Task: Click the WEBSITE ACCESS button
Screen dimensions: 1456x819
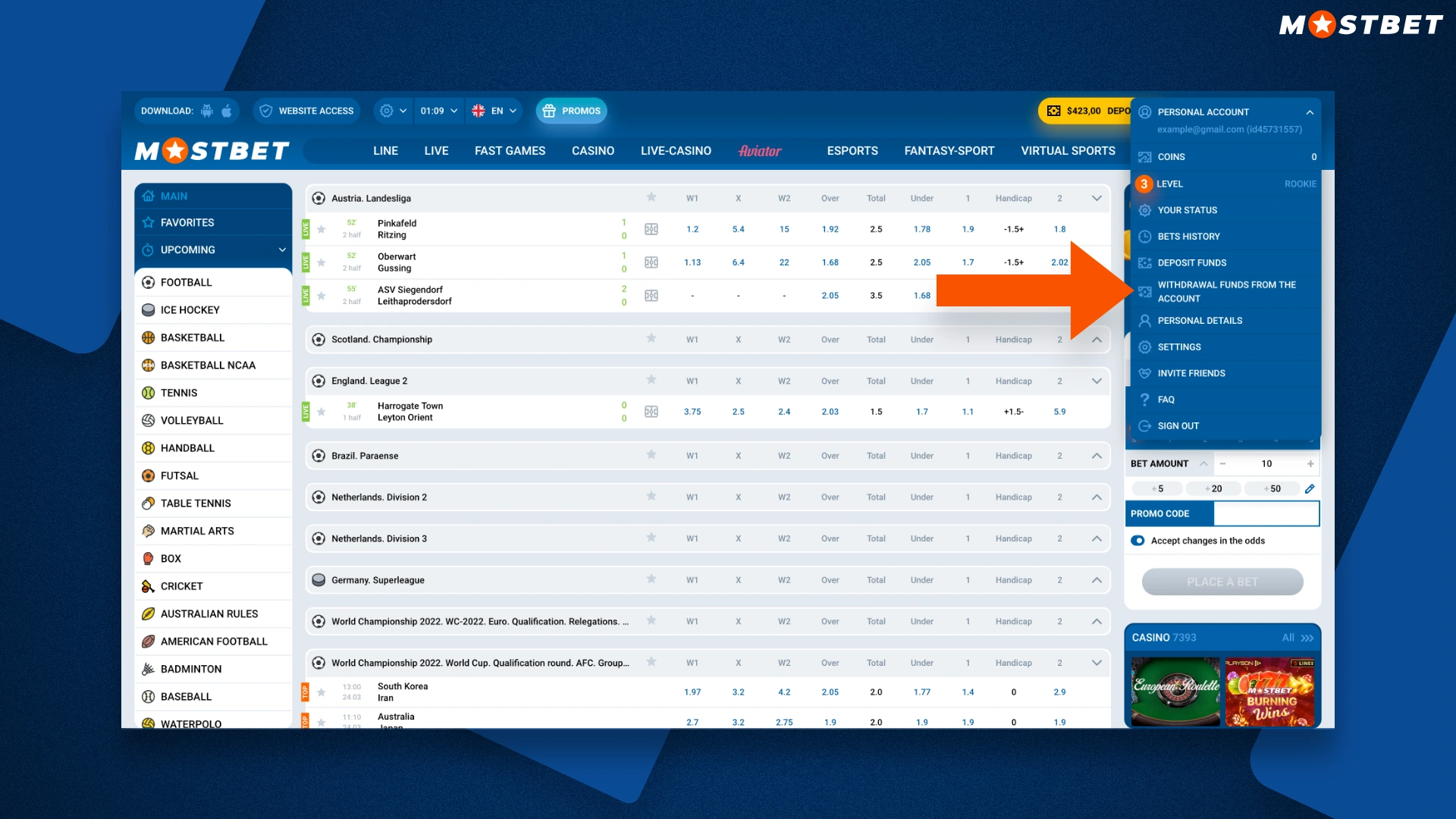Action: (x=306, y=111)
